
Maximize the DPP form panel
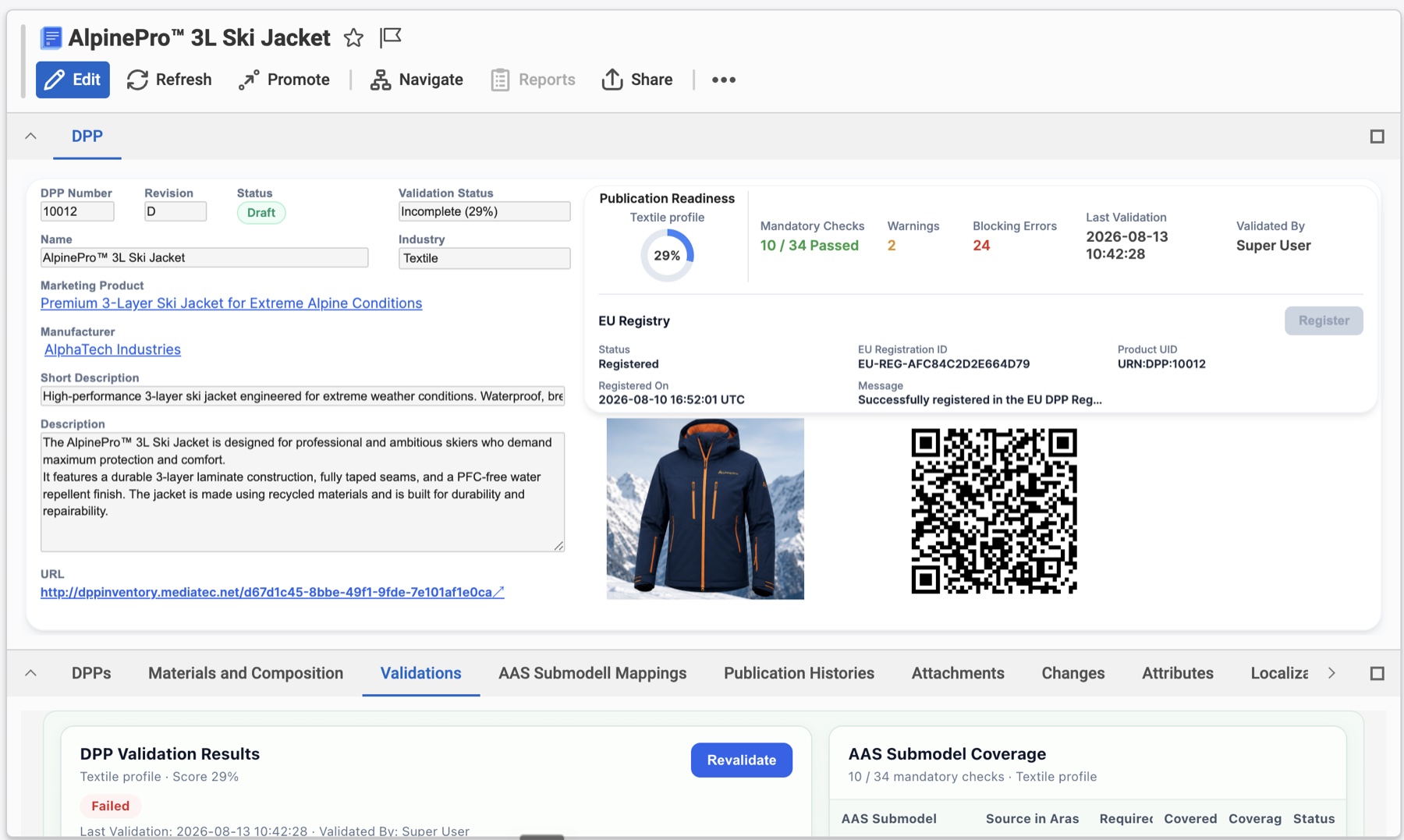point(1377,136)
